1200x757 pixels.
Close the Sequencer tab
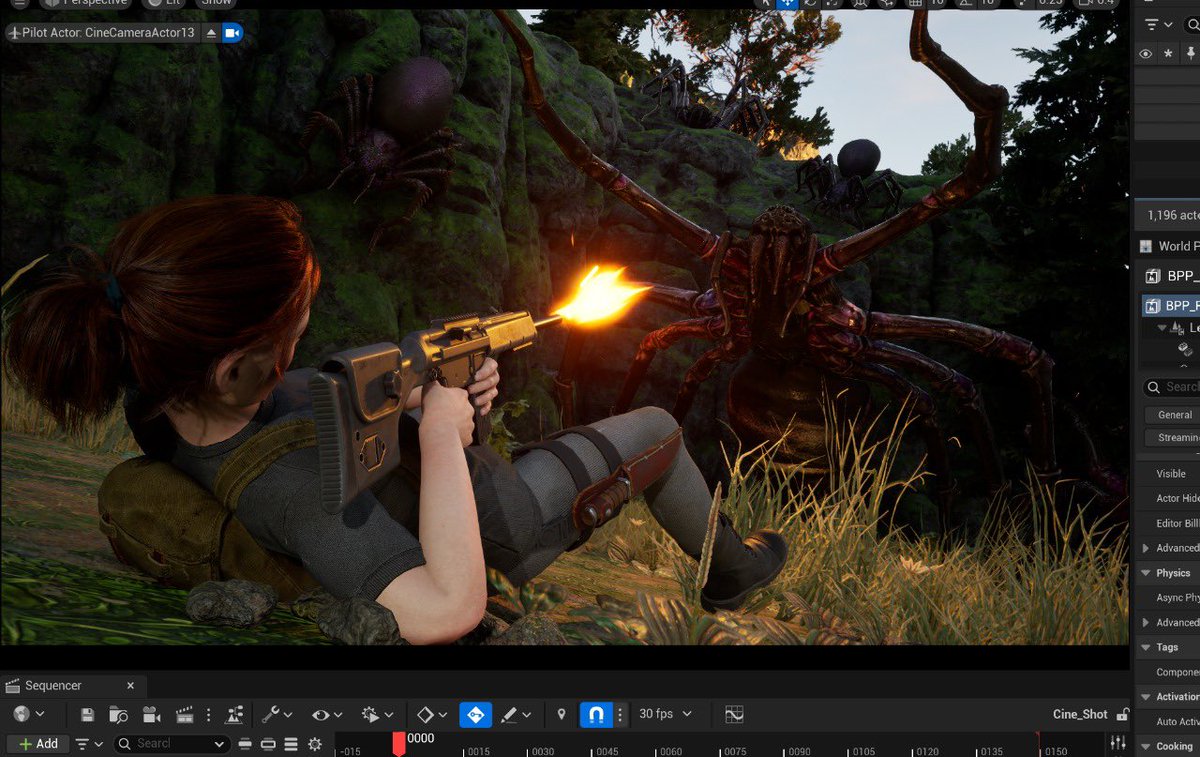(130, 686)
